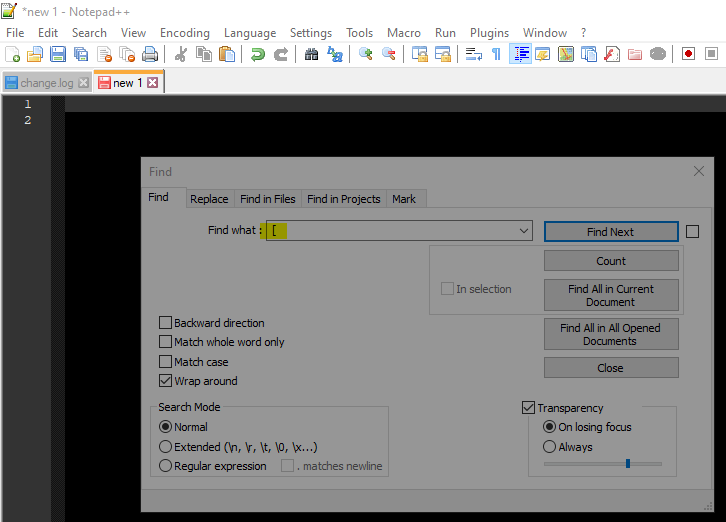The height and width of the screenshot is (522, 726).
Task: Toggle checkbox beside Find Next button
Action: click(693, 232)
